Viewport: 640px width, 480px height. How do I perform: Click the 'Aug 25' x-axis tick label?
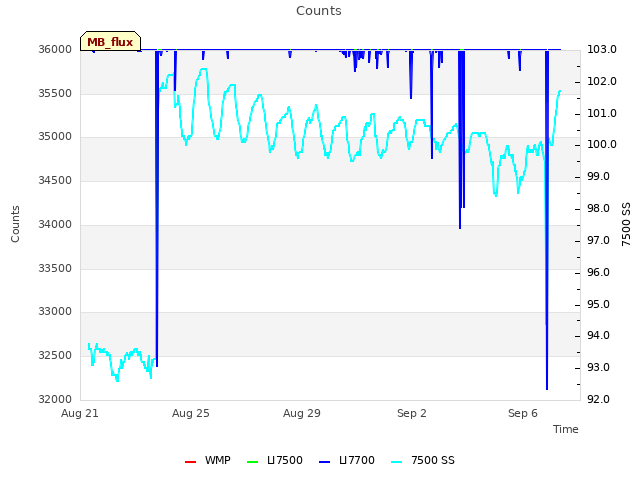(x=191, y=413)
